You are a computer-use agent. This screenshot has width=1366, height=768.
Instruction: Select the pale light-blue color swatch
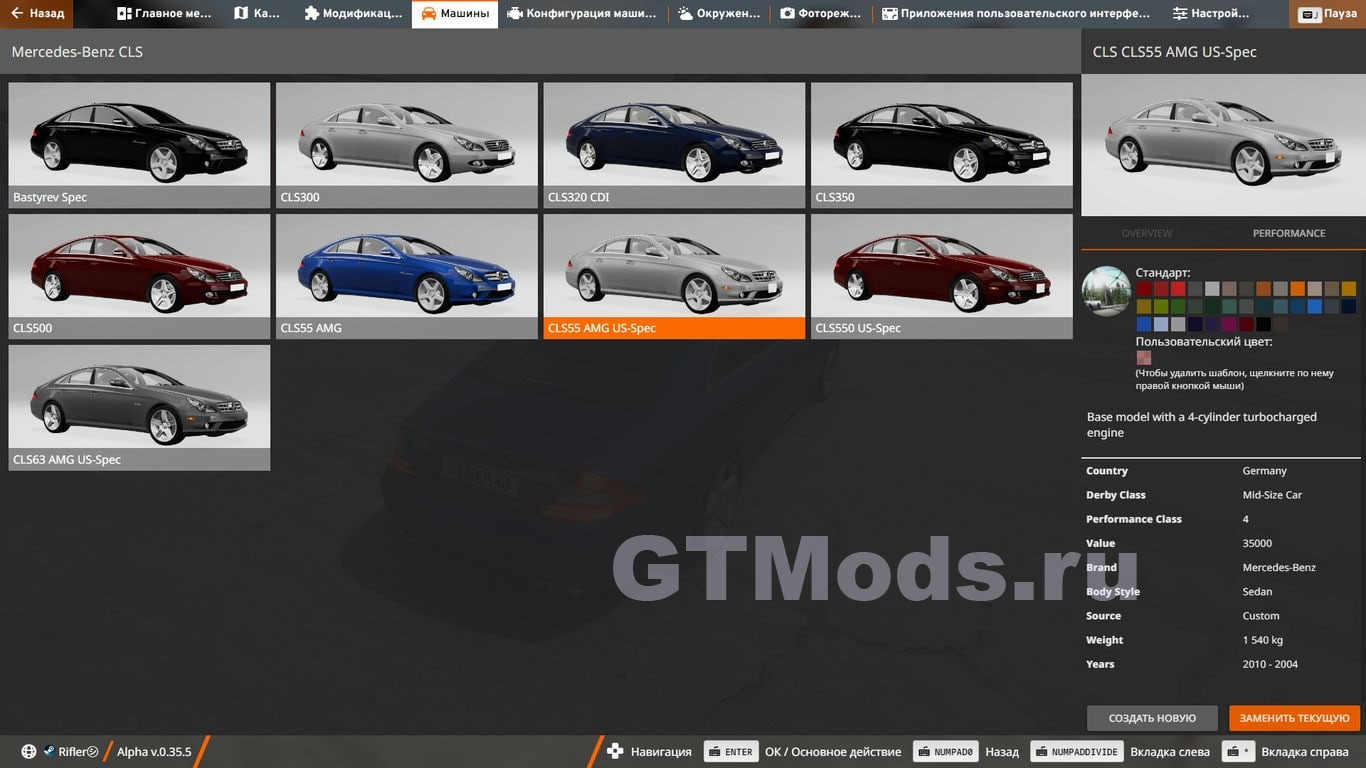1161,324
